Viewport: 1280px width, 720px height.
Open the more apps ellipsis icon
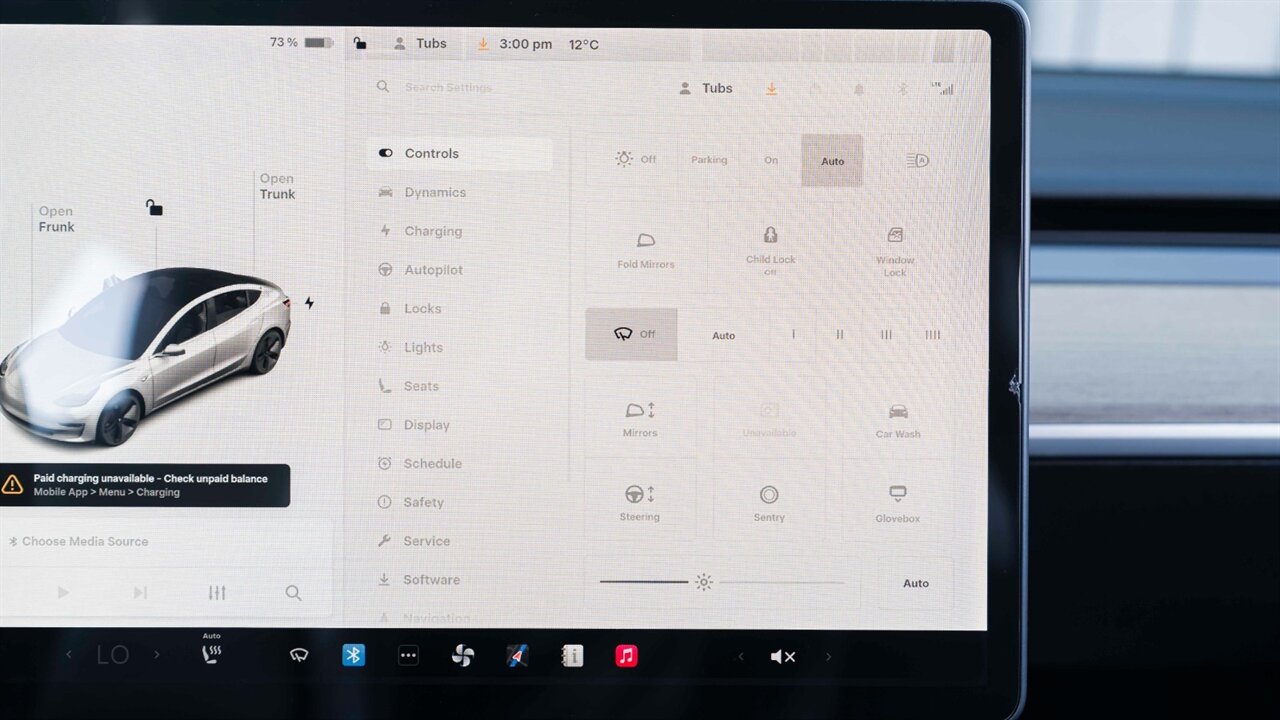(408, 656)
